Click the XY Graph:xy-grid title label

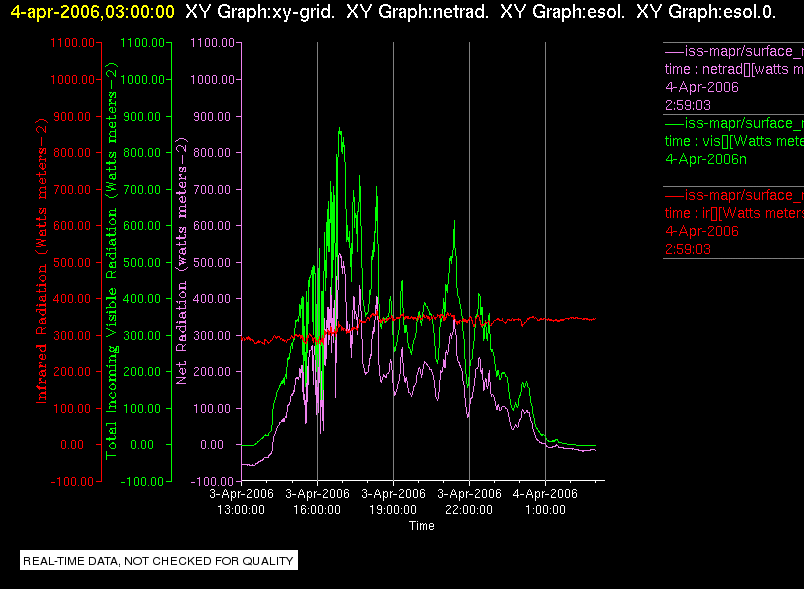(x=259, y=12)
